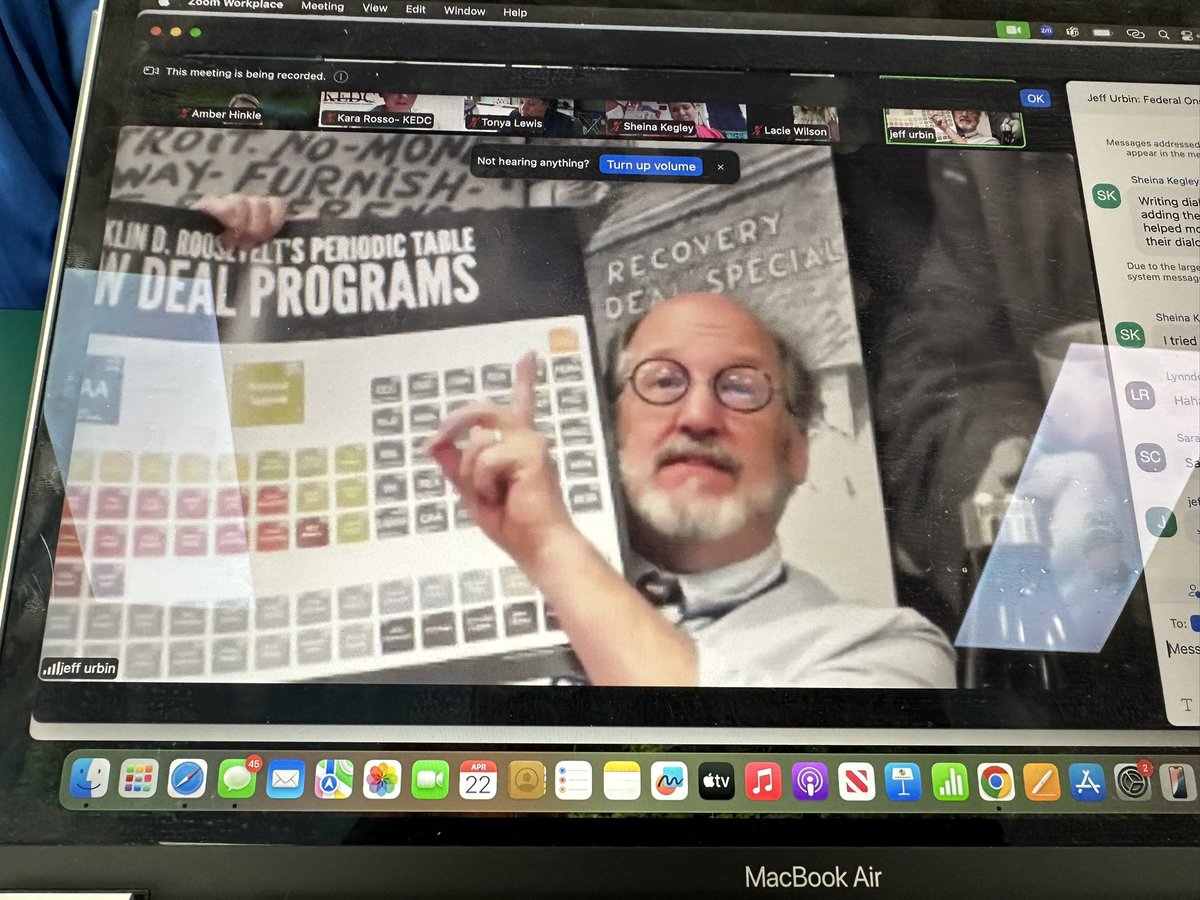Click the LR avatar in chat

click(x=1140, y=395)
